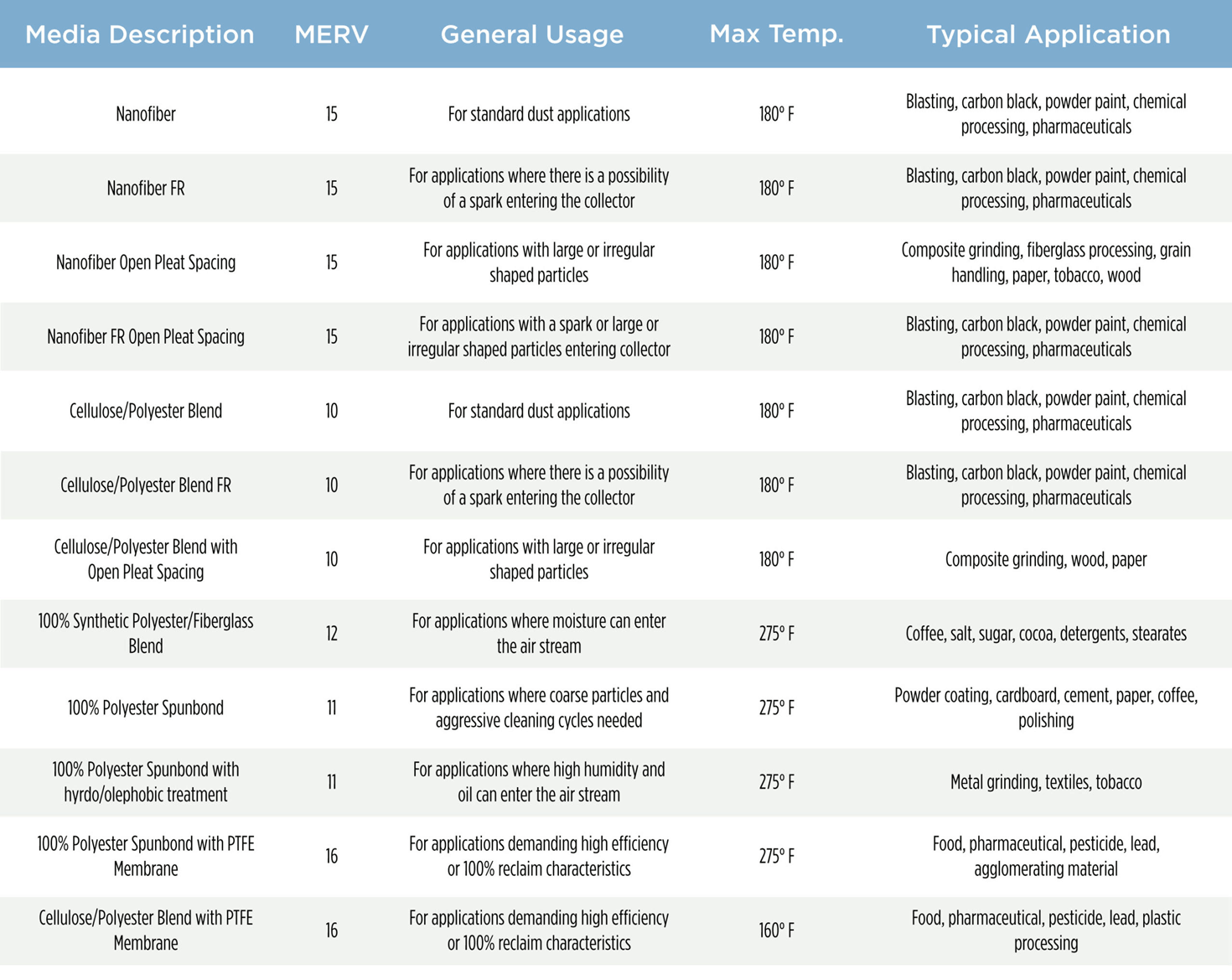Select the General Usage column header
This screenshot has height=980, width=1232.
[532, 34]
